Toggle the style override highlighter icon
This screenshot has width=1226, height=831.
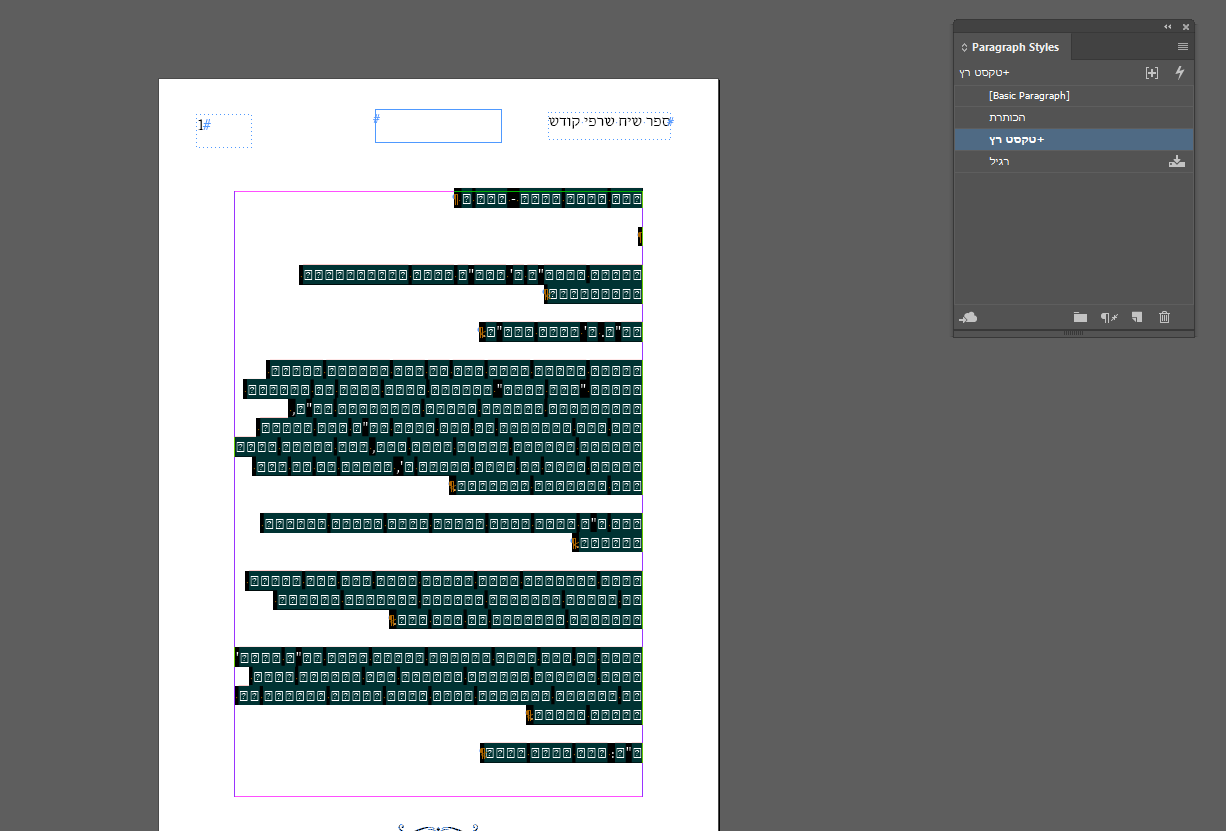pos(1152,73)
